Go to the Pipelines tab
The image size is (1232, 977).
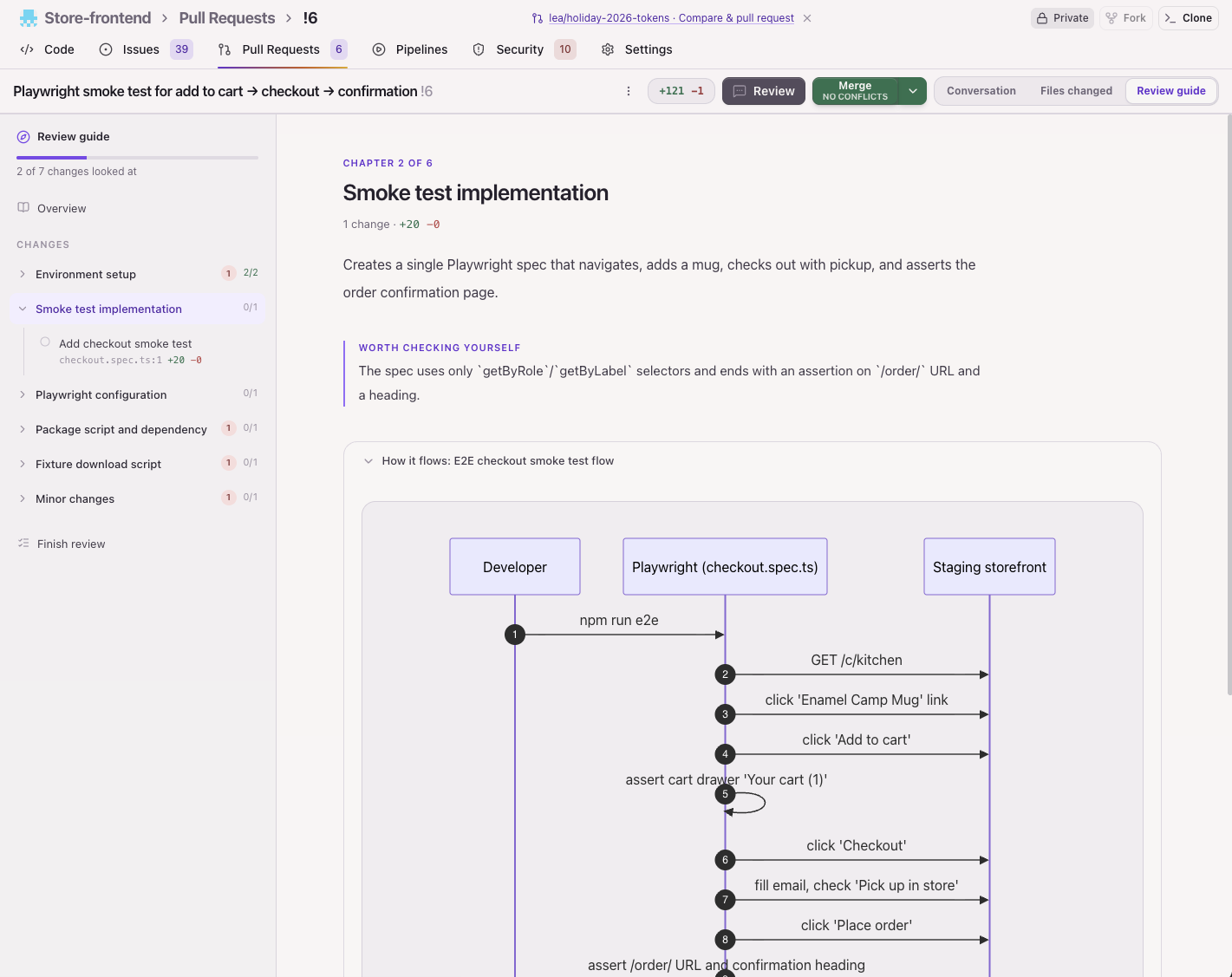pos(410,49)
